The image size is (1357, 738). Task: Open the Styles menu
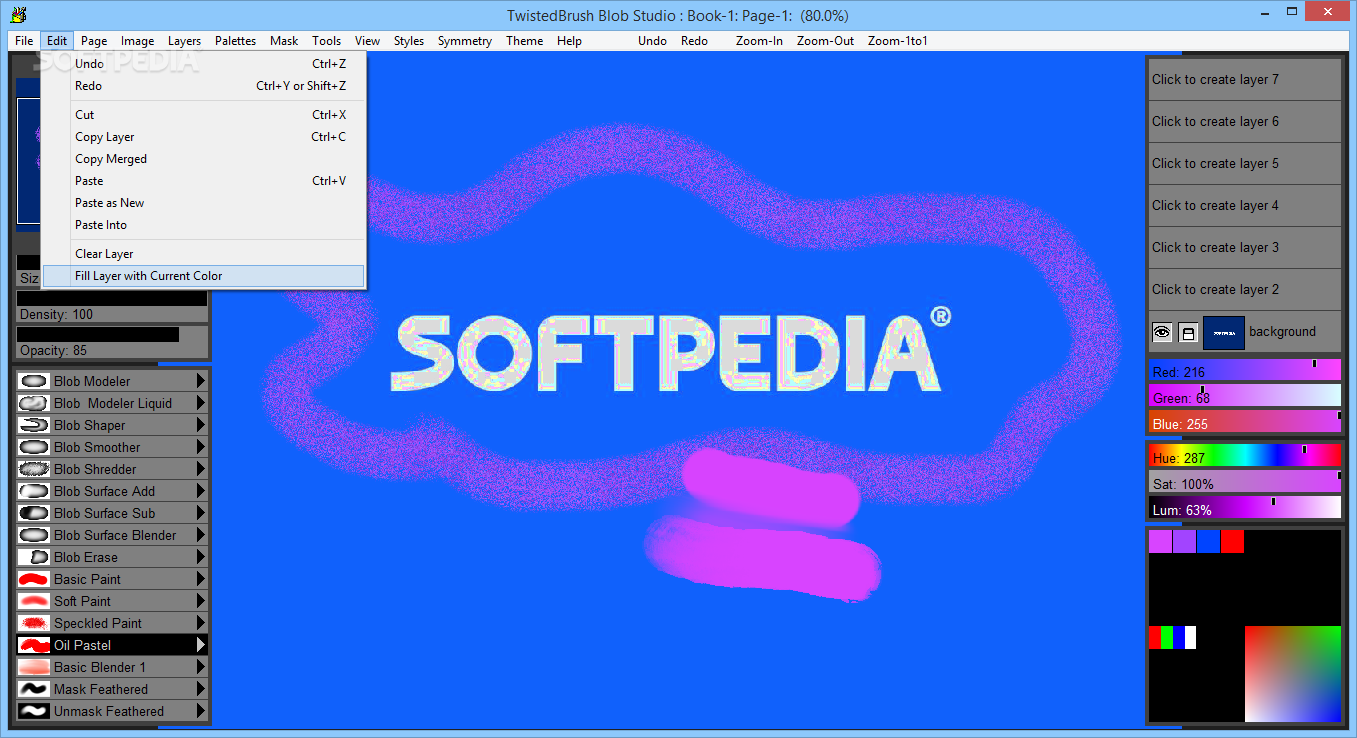(x=409, y=41)
